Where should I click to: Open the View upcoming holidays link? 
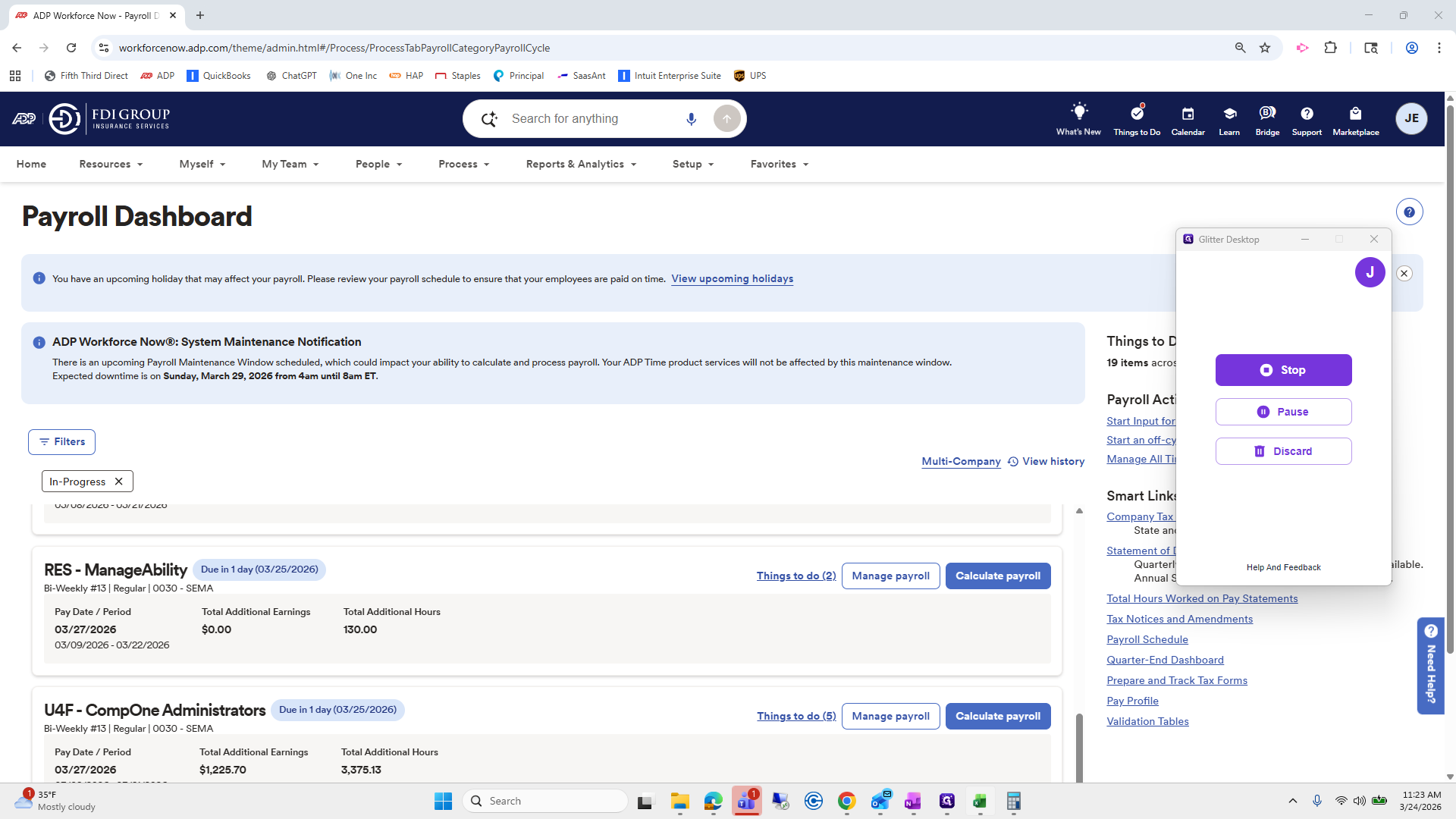(x=732, y=279)
